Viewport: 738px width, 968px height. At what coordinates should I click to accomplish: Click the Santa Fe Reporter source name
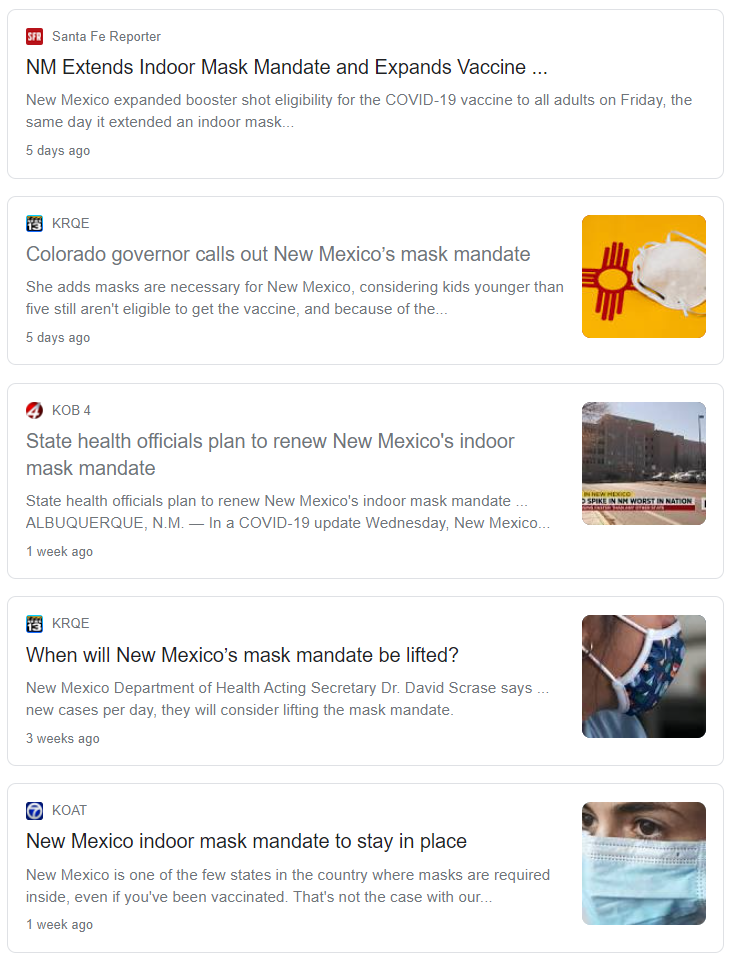pyautogui.click(x=106, y=36)
